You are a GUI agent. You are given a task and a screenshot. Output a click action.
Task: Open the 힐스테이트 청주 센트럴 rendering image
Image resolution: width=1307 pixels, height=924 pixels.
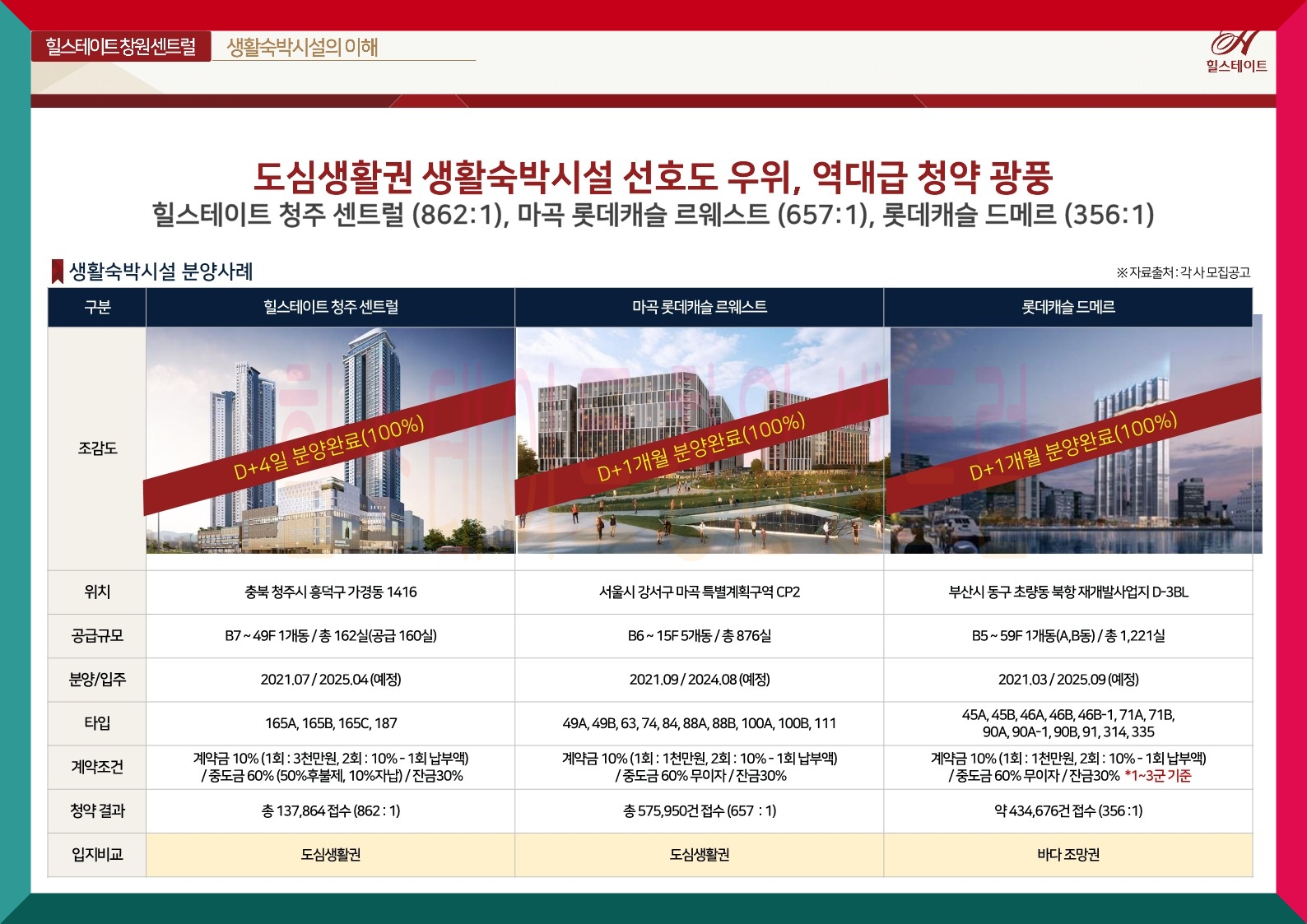[x=331, y=440]
